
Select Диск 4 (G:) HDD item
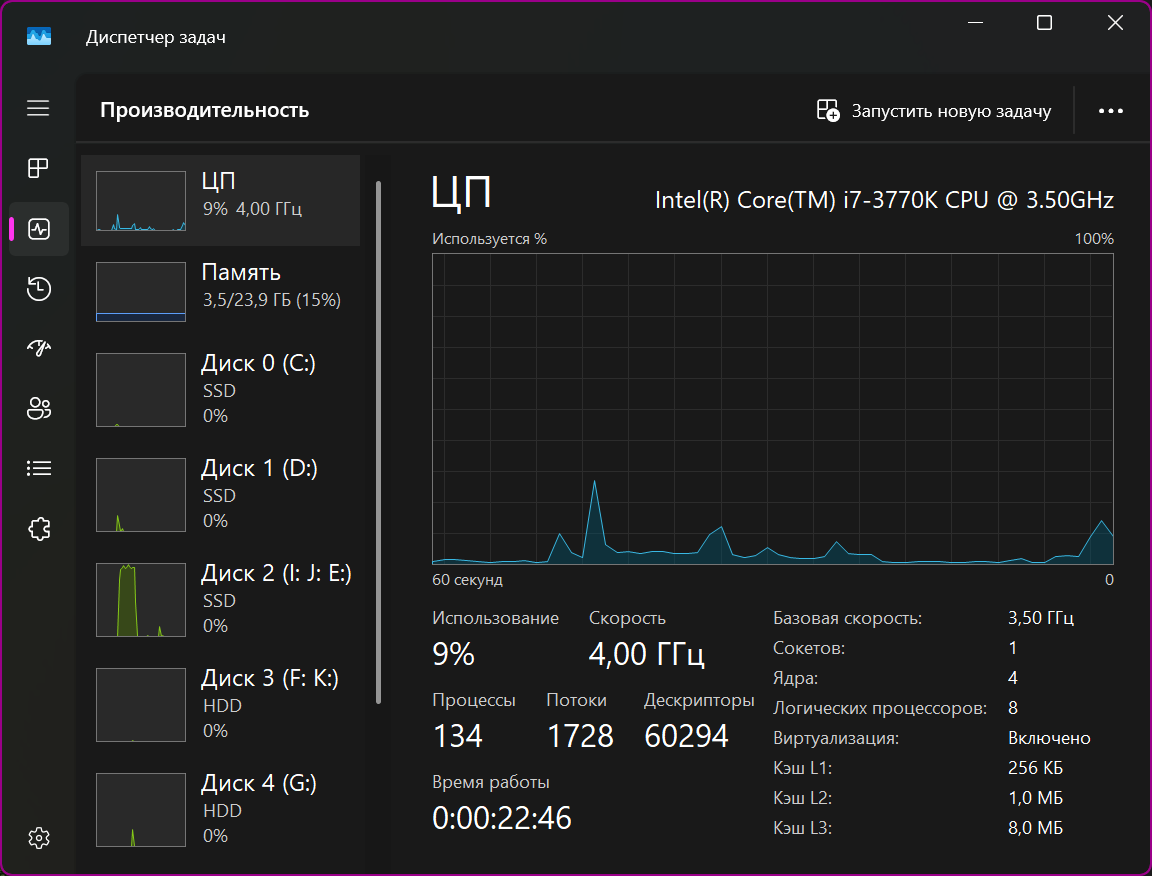[220, 809]
